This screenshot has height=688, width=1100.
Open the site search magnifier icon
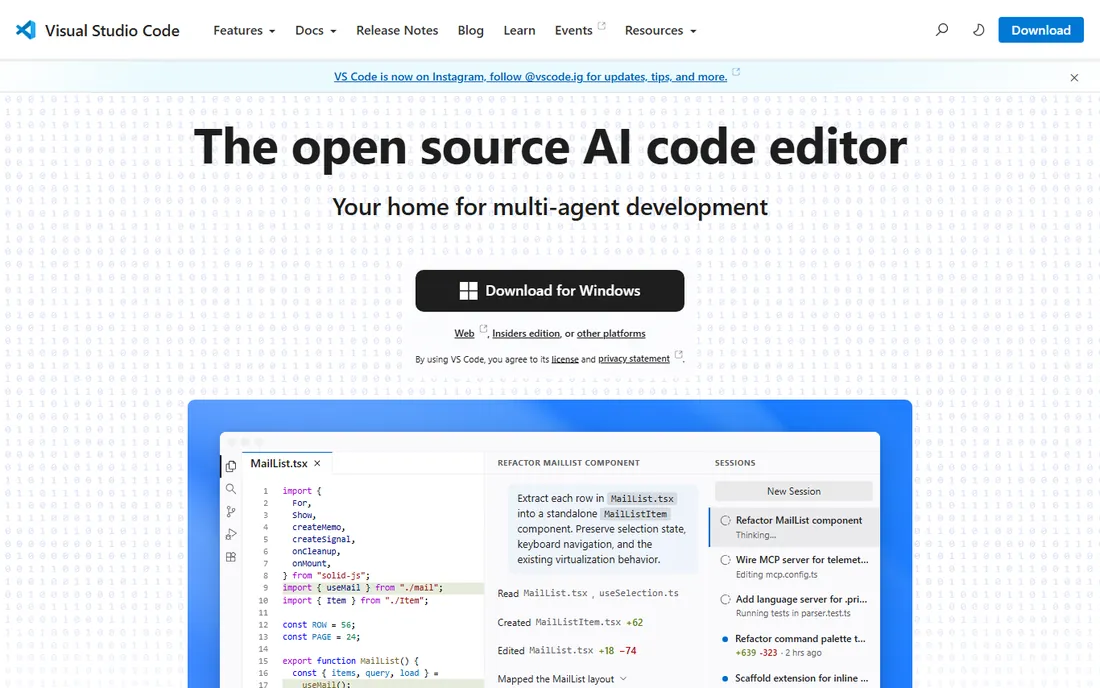tap(941, 29)
